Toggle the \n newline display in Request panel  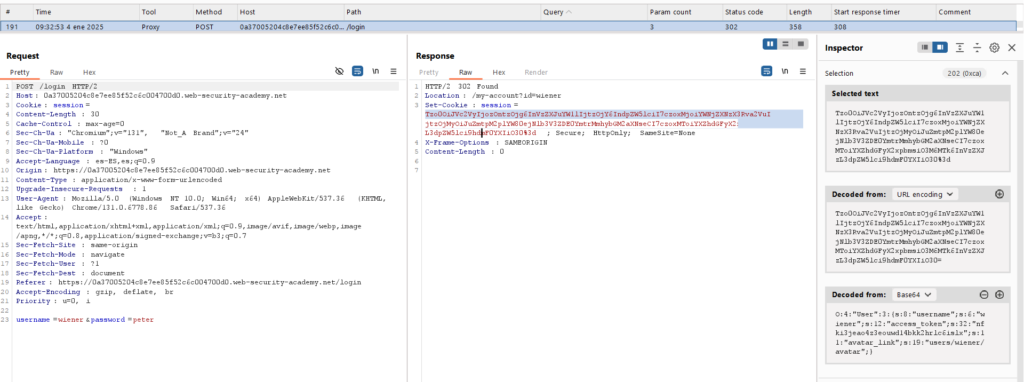pyautogui.click(x=376, y=71)
